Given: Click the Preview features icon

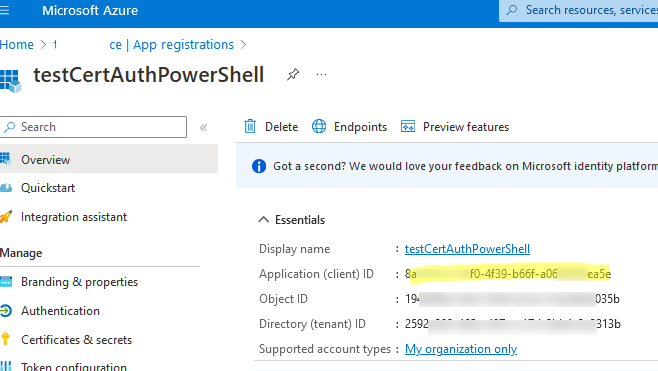Looking at the screenshot, I should point(408,126).
